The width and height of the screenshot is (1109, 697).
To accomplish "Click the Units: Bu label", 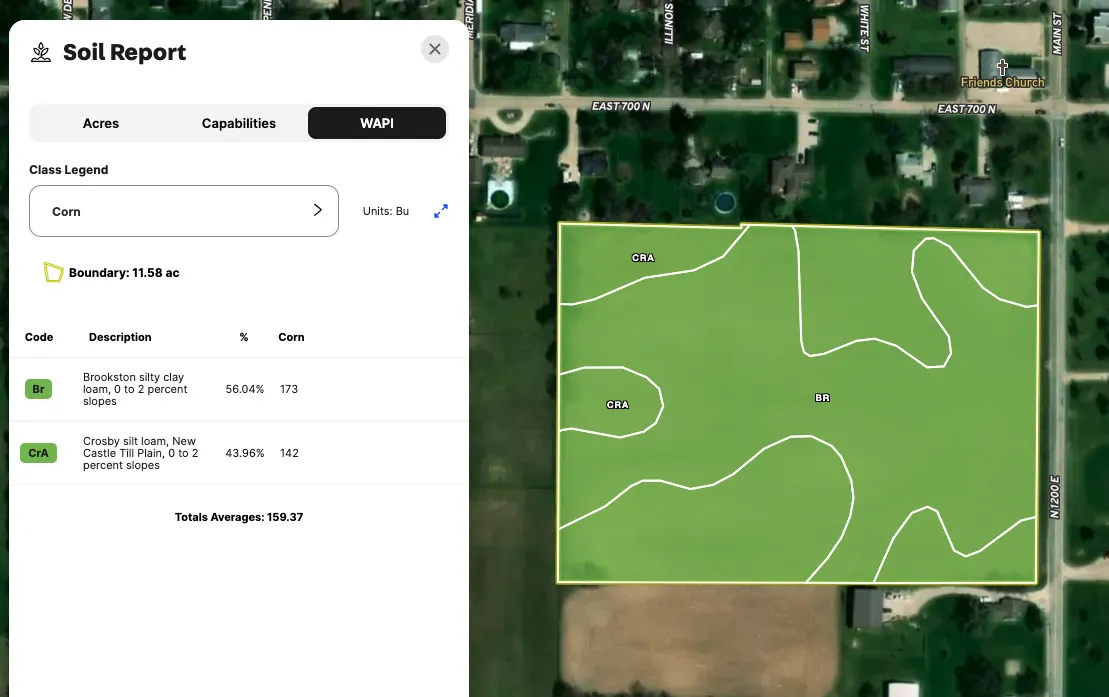I will pos(386,211).
